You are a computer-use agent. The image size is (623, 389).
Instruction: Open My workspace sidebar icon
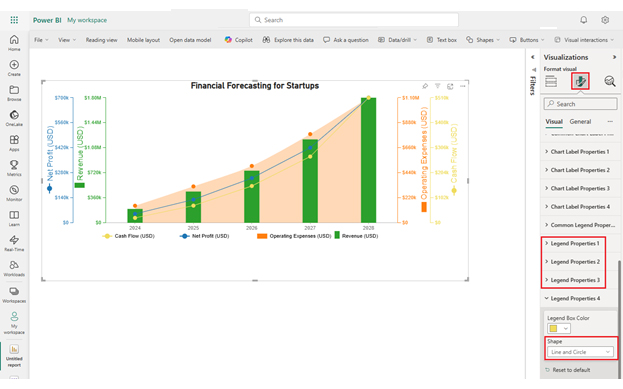pos(14,323)
